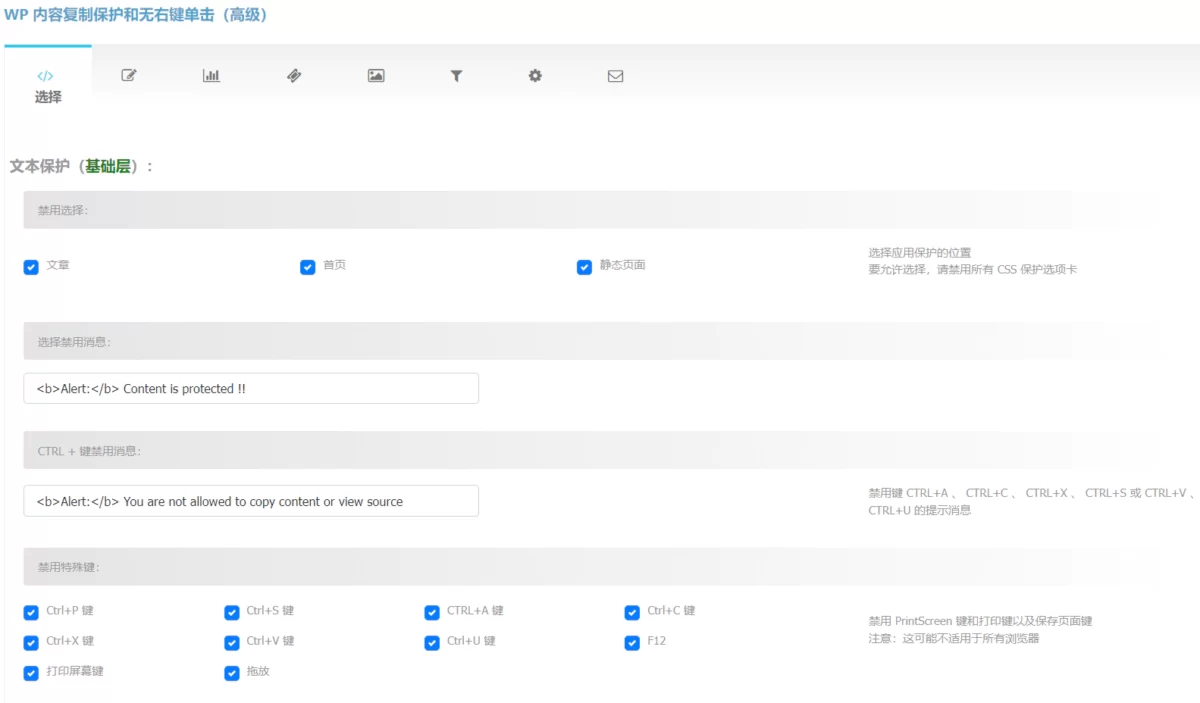Open the image protection icon tab

pos(376,76)
